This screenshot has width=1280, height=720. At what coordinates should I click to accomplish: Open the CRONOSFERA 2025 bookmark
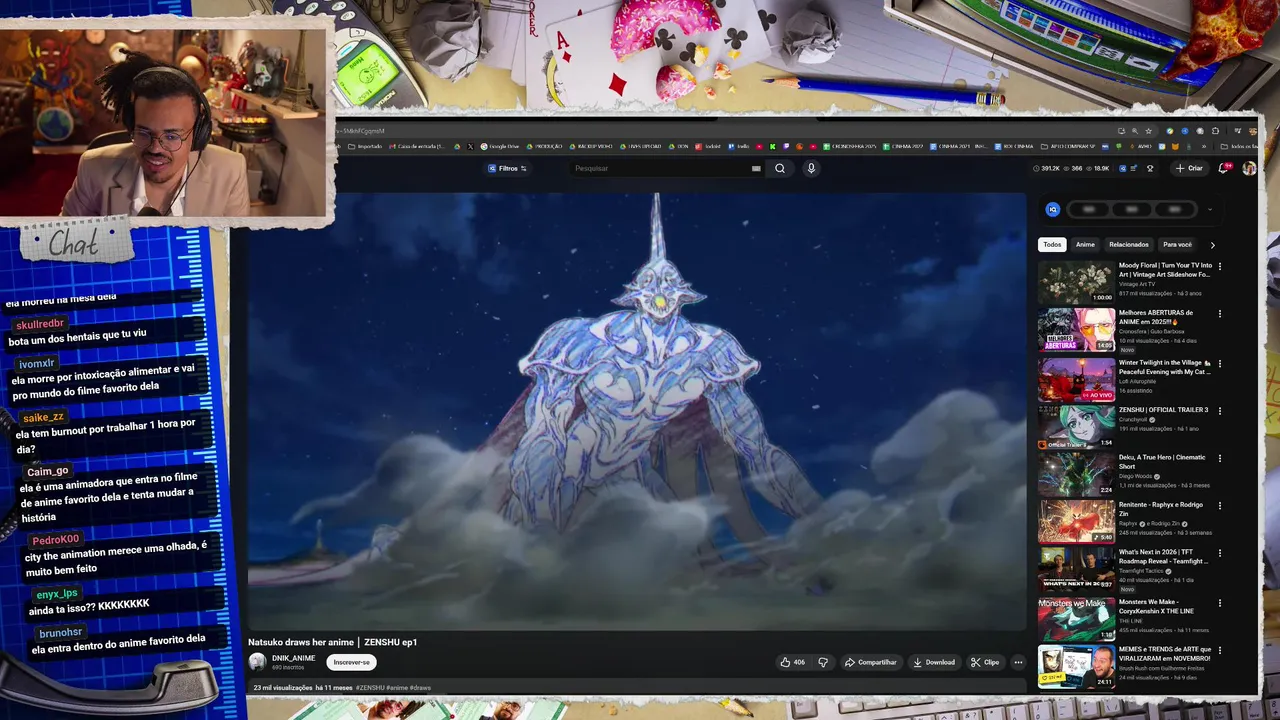(x=850, y=146)
